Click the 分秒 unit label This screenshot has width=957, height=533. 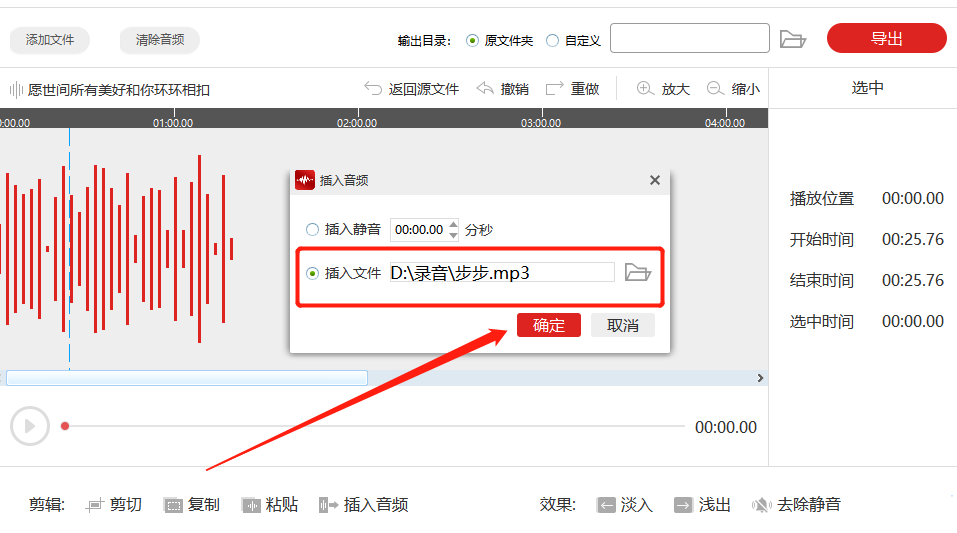pyautogui.click(x=479, y=230)
